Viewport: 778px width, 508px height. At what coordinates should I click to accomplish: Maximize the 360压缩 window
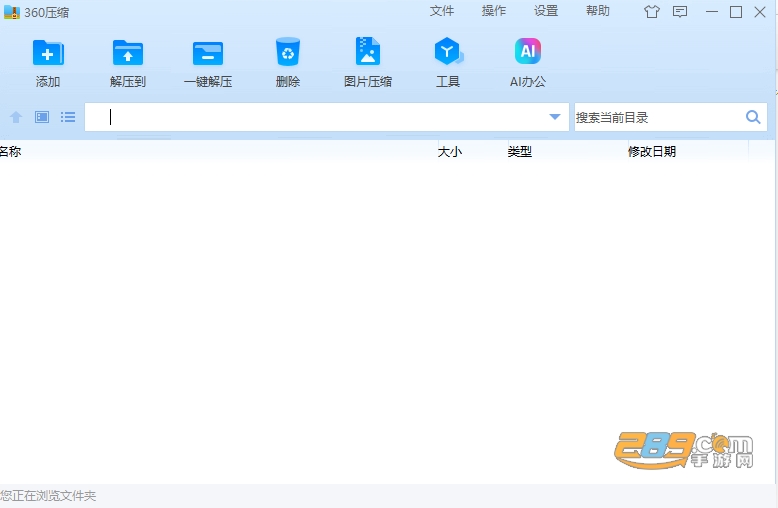coord(736,12)
